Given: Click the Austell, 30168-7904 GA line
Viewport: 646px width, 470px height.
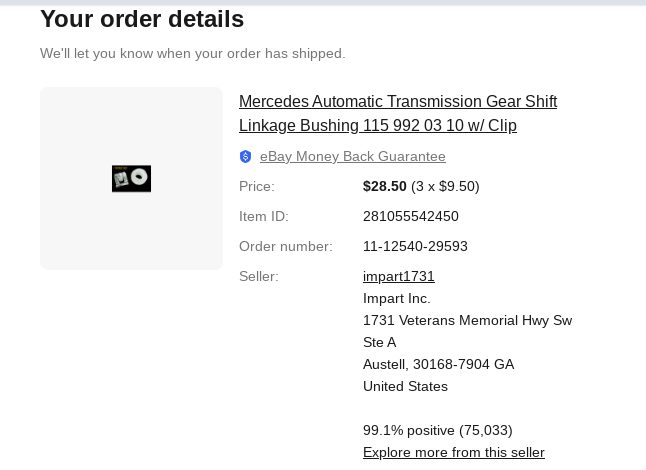Looking at the screenshot, I should coord(438,364).
